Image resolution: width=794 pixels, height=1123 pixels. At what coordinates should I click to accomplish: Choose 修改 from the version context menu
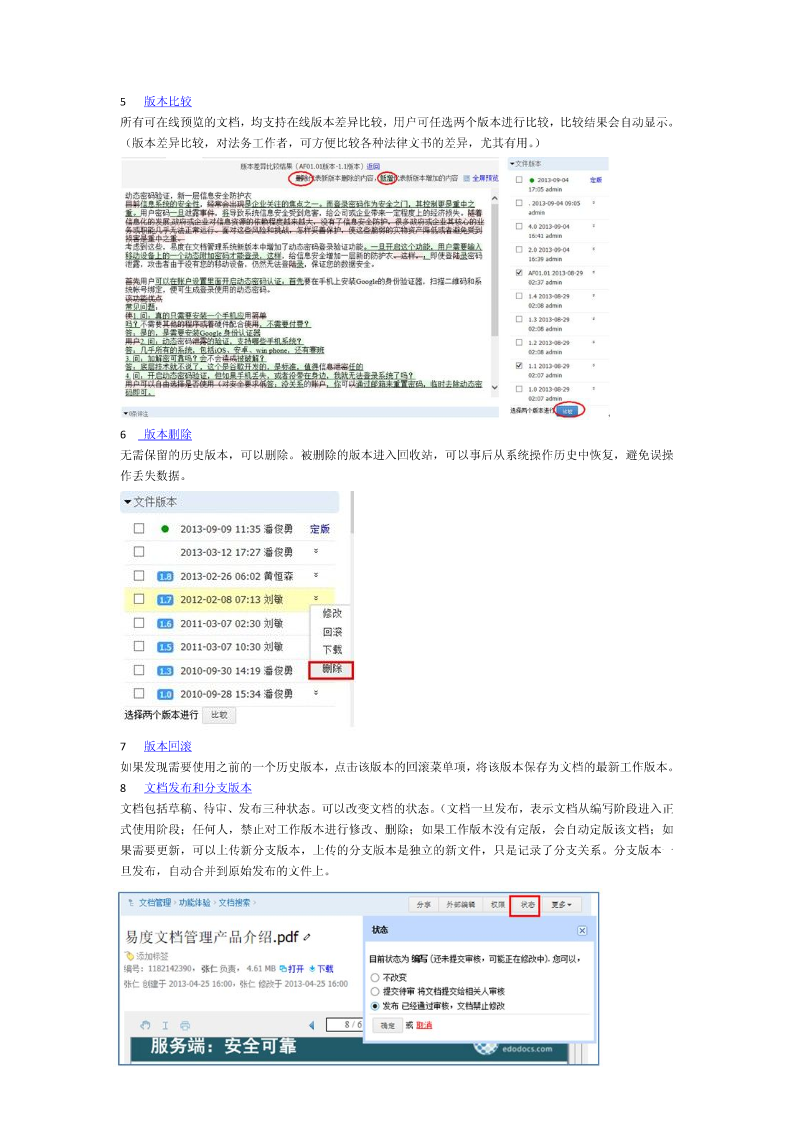click(332, 613)
